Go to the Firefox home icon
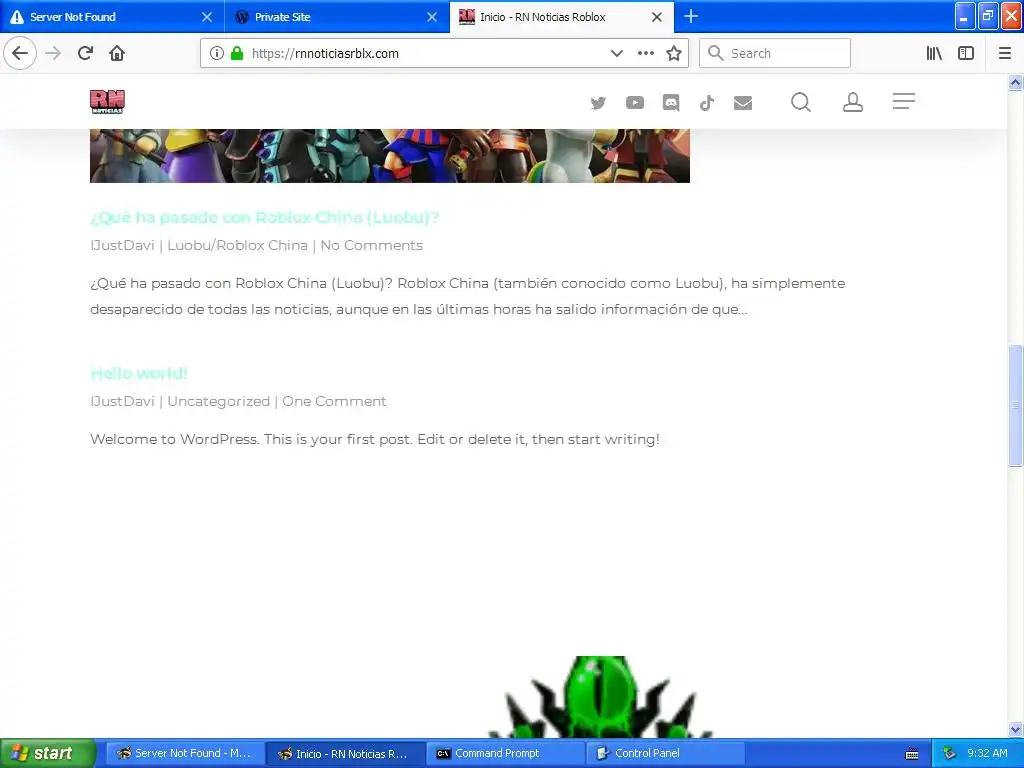The height and width of the screenshot is (768, 1024). (x=117, y=53)
